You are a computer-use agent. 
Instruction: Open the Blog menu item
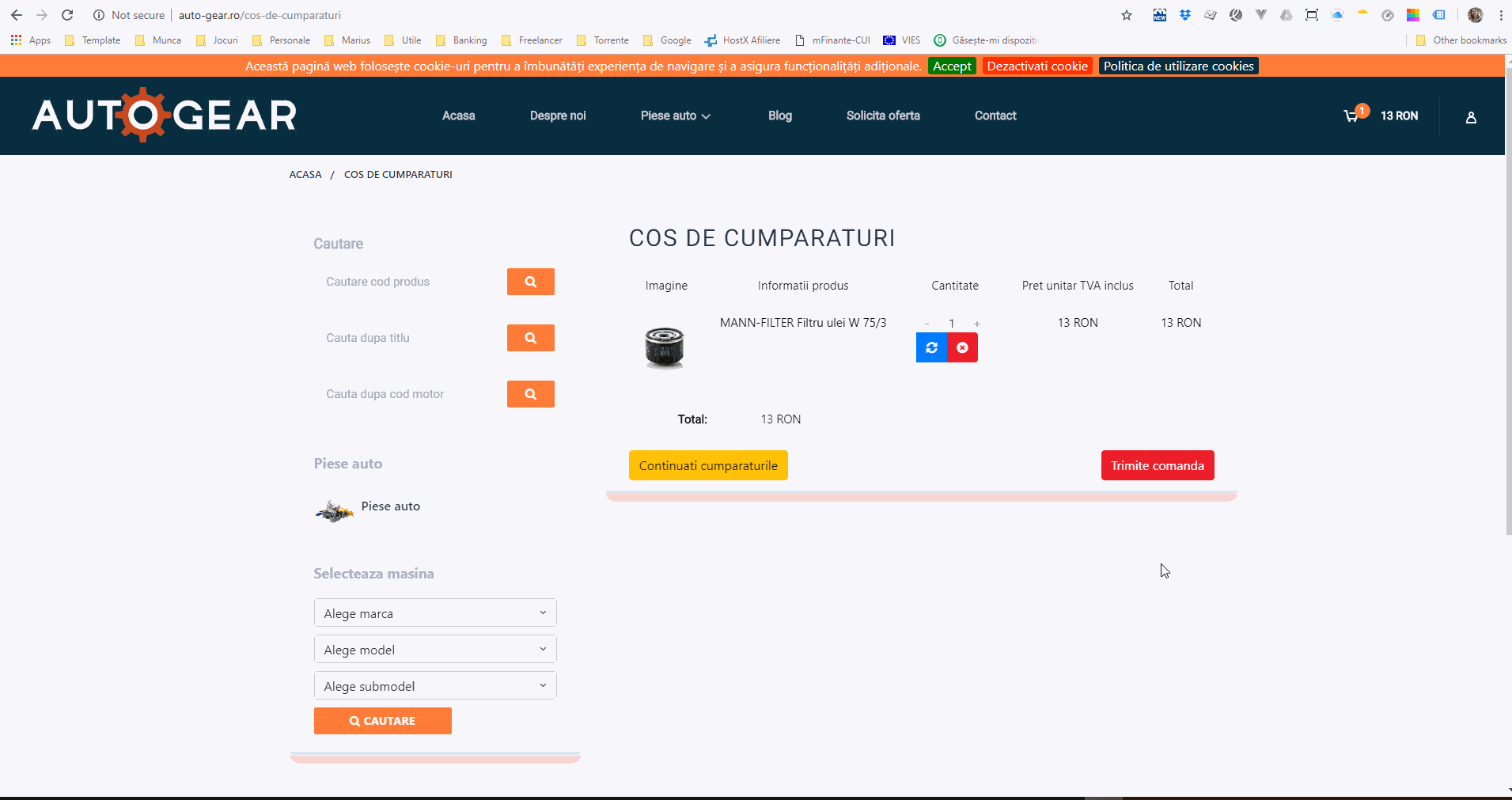tap(780, 116)
